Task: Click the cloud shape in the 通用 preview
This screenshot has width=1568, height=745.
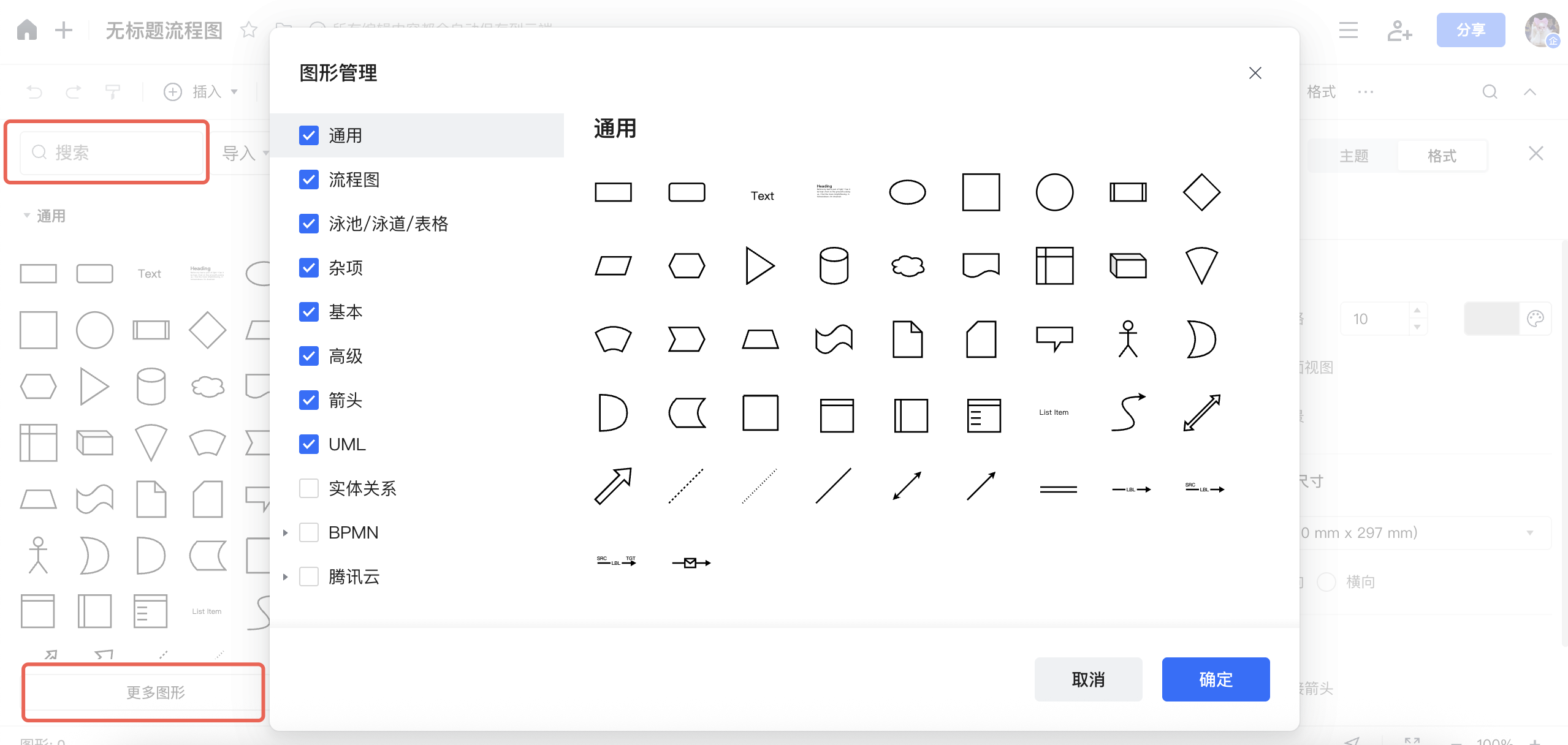Action: click(907, 266)
